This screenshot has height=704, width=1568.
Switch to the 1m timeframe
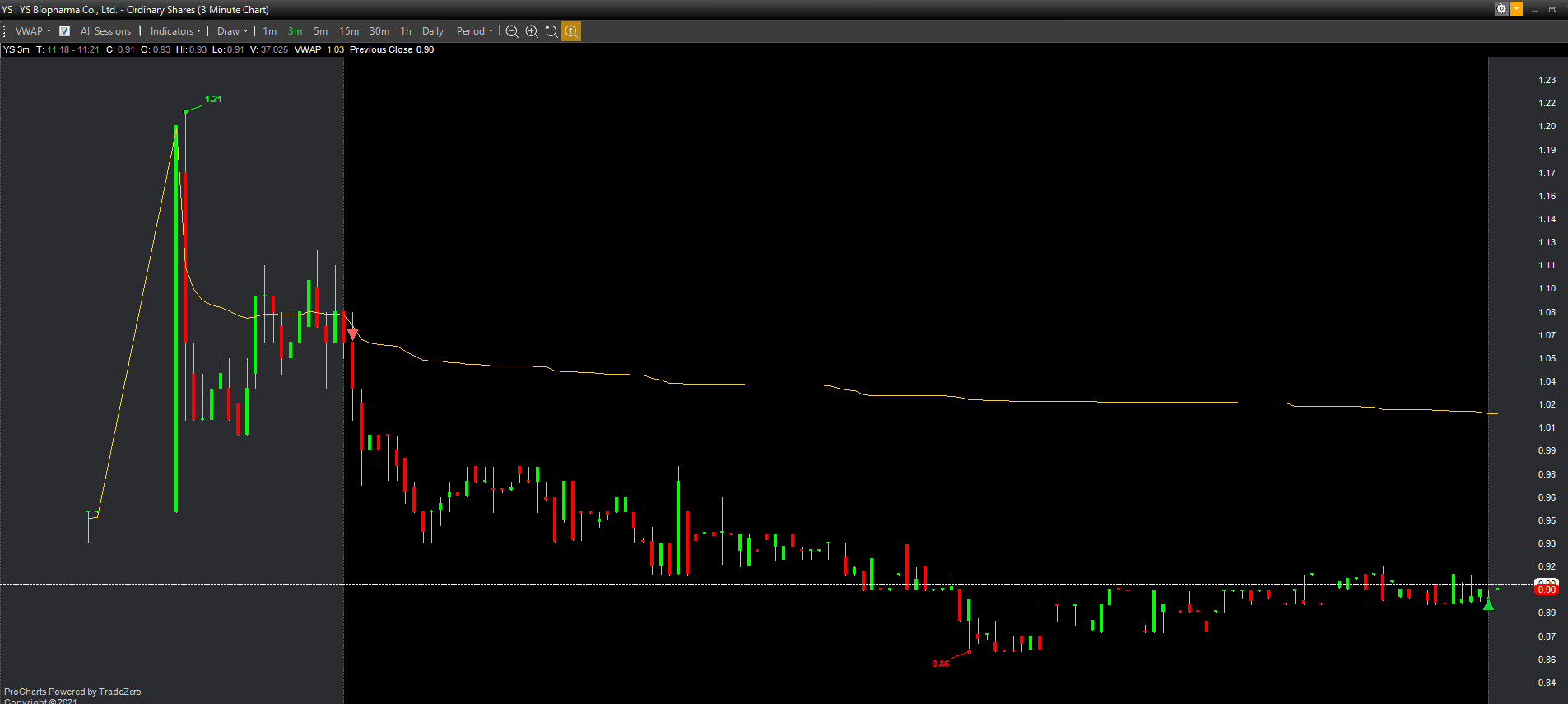pos(269,31)
